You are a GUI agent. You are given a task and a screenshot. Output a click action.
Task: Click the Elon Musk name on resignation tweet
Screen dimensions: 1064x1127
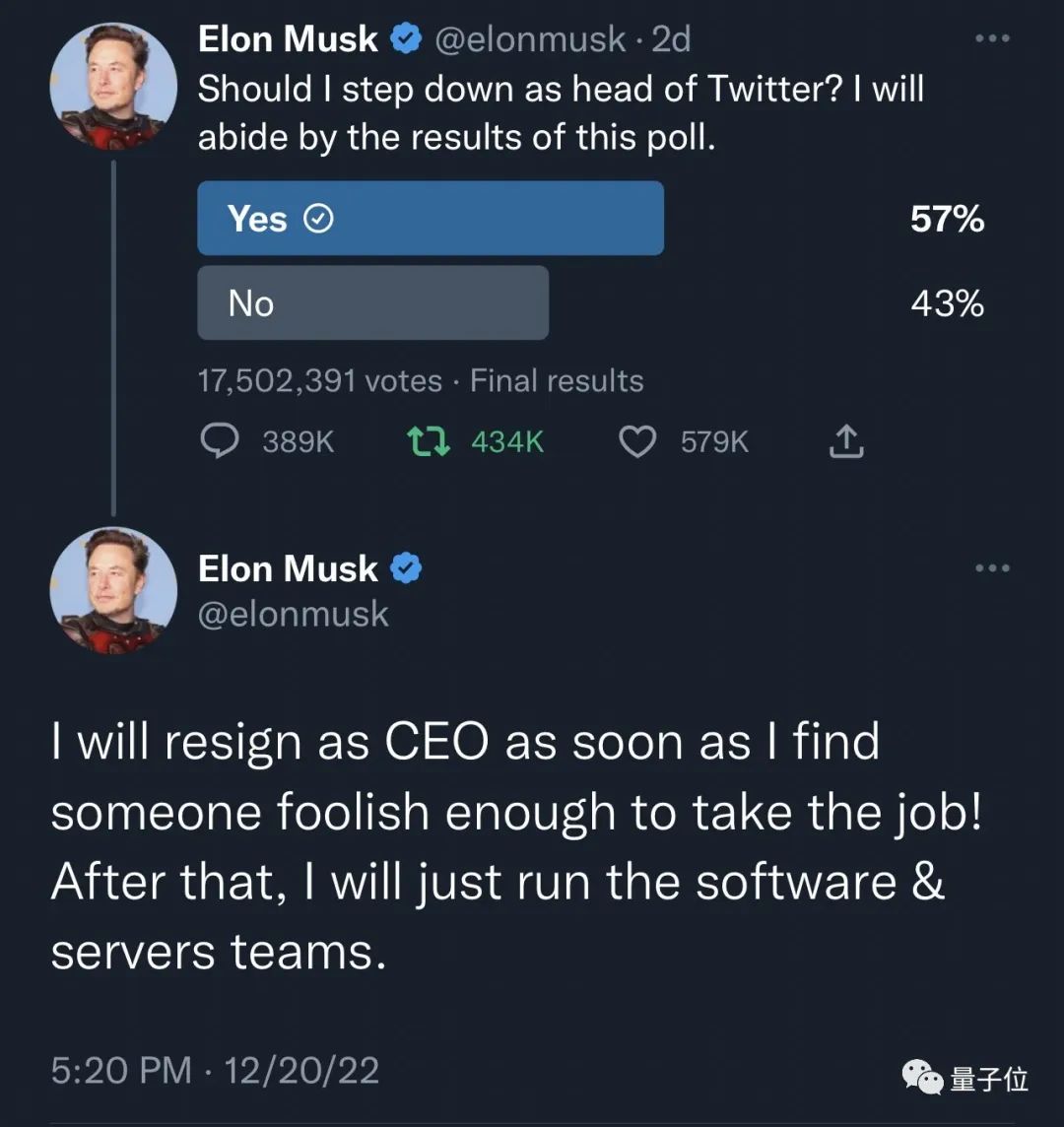tap(288, 568)
